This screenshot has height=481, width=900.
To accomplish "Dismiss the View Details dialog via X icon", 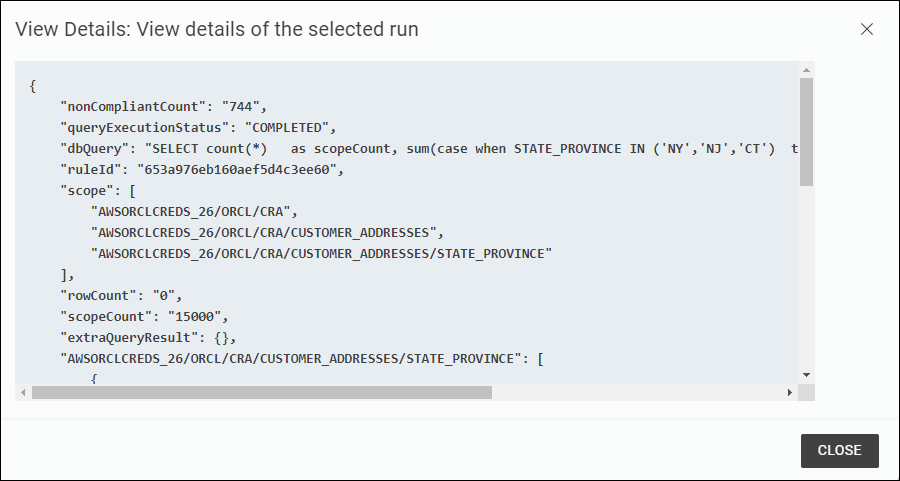I will coord(867,29).
